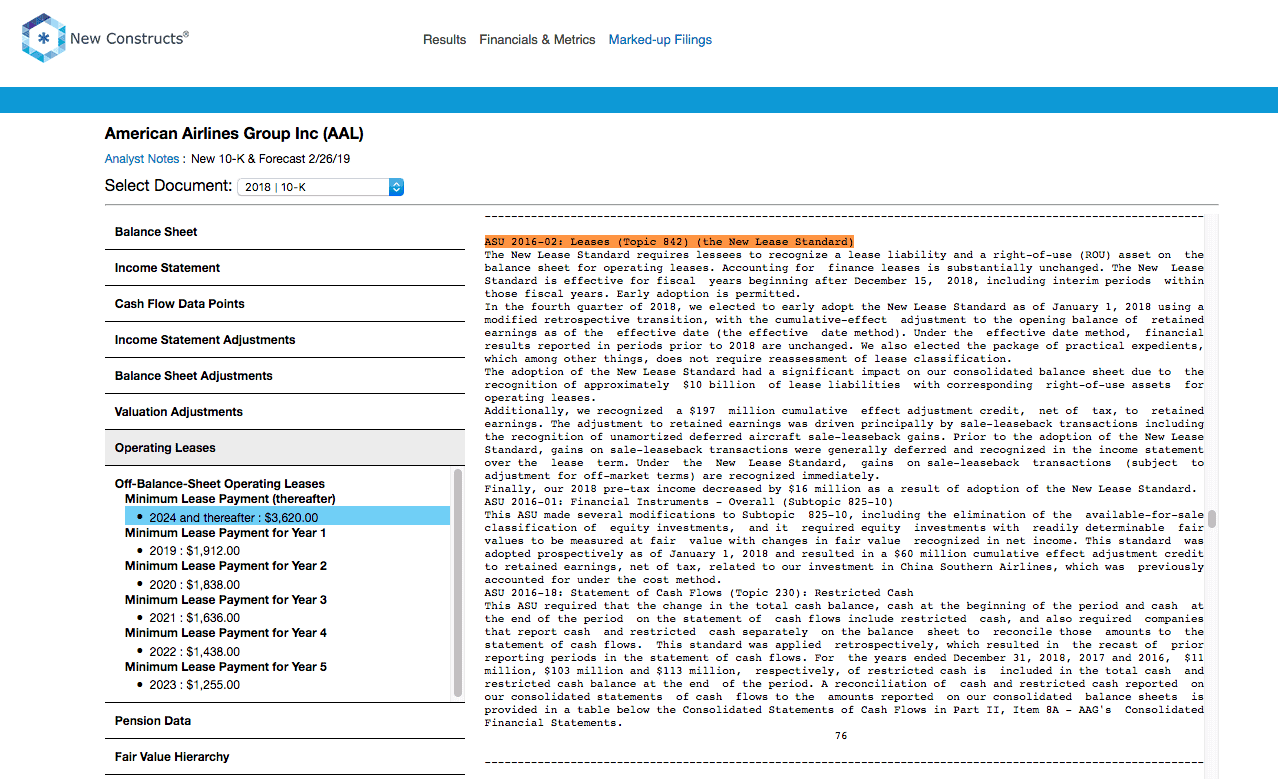The width and height of the screenshot is (1278, 779).
Task: Open Financials & Metrics tab
Action: (x=537, y=40)
